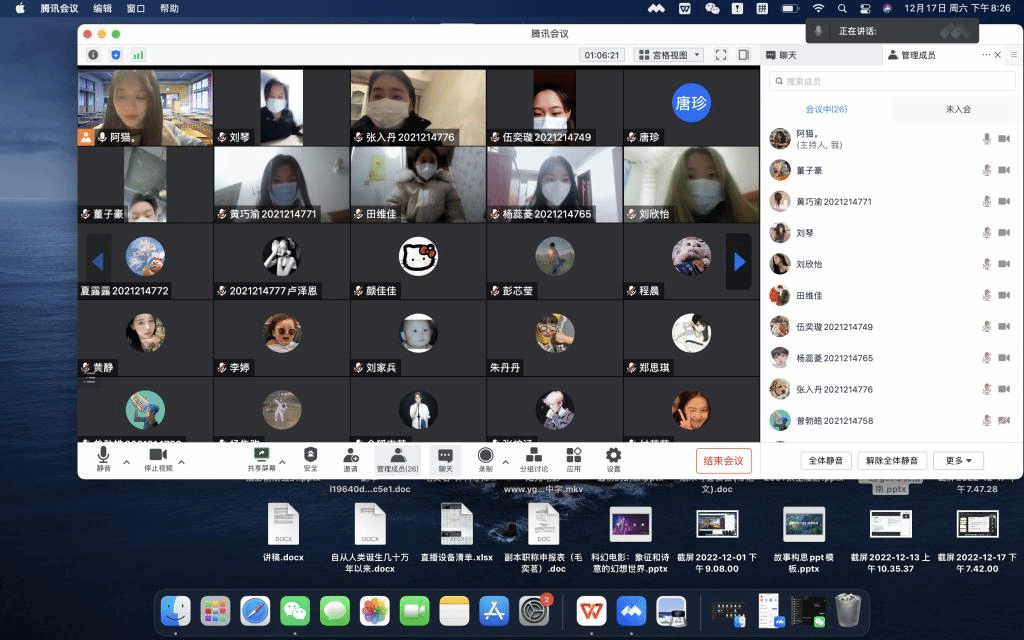Click the 静音 microphone icon in toolbar
Viewport: 1024px width, 640px height.
coord(103,455)
